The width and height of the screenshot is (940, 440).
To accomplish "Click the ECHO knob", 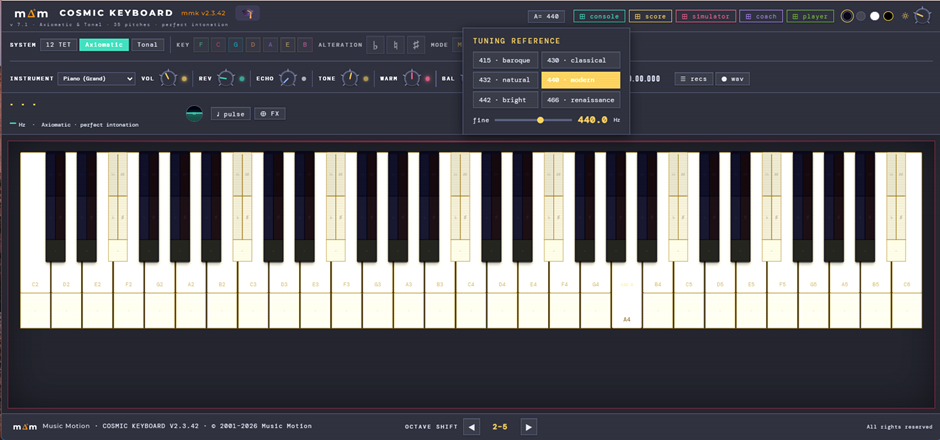I will [x=288, y=78].
